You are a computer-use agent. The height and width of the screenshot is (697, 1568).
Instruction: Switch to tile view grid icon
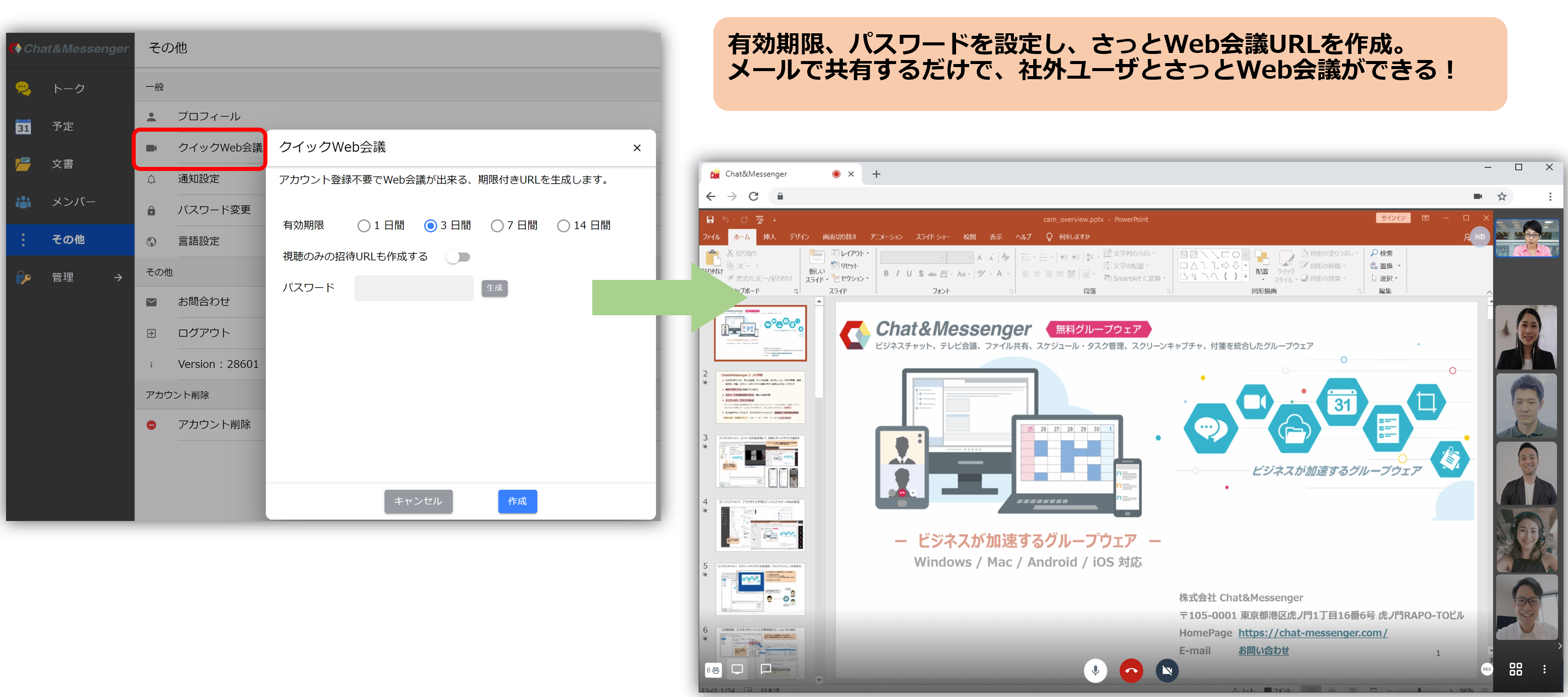1516,669
